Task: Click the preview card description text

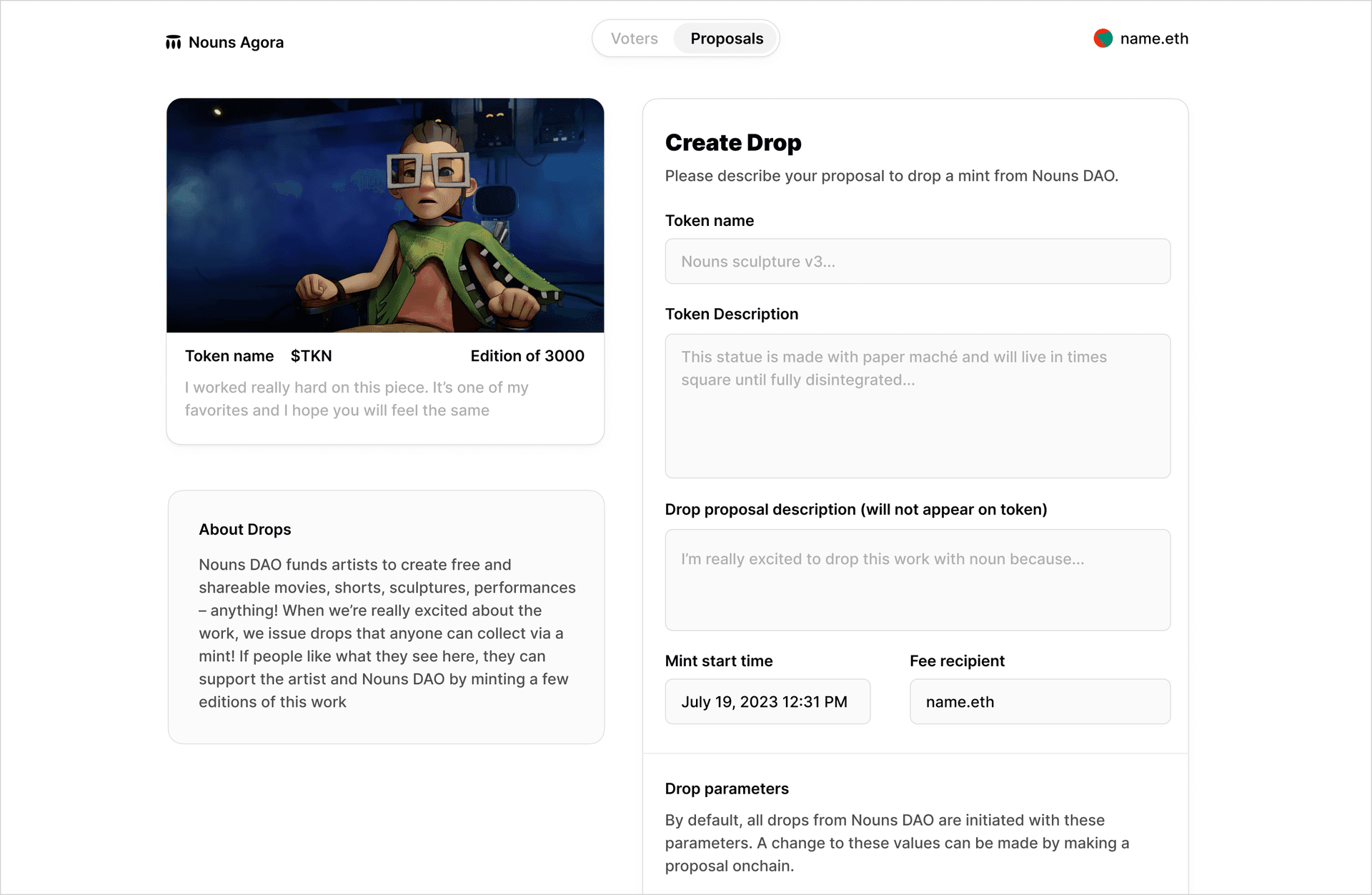Action: click(356, 399)
